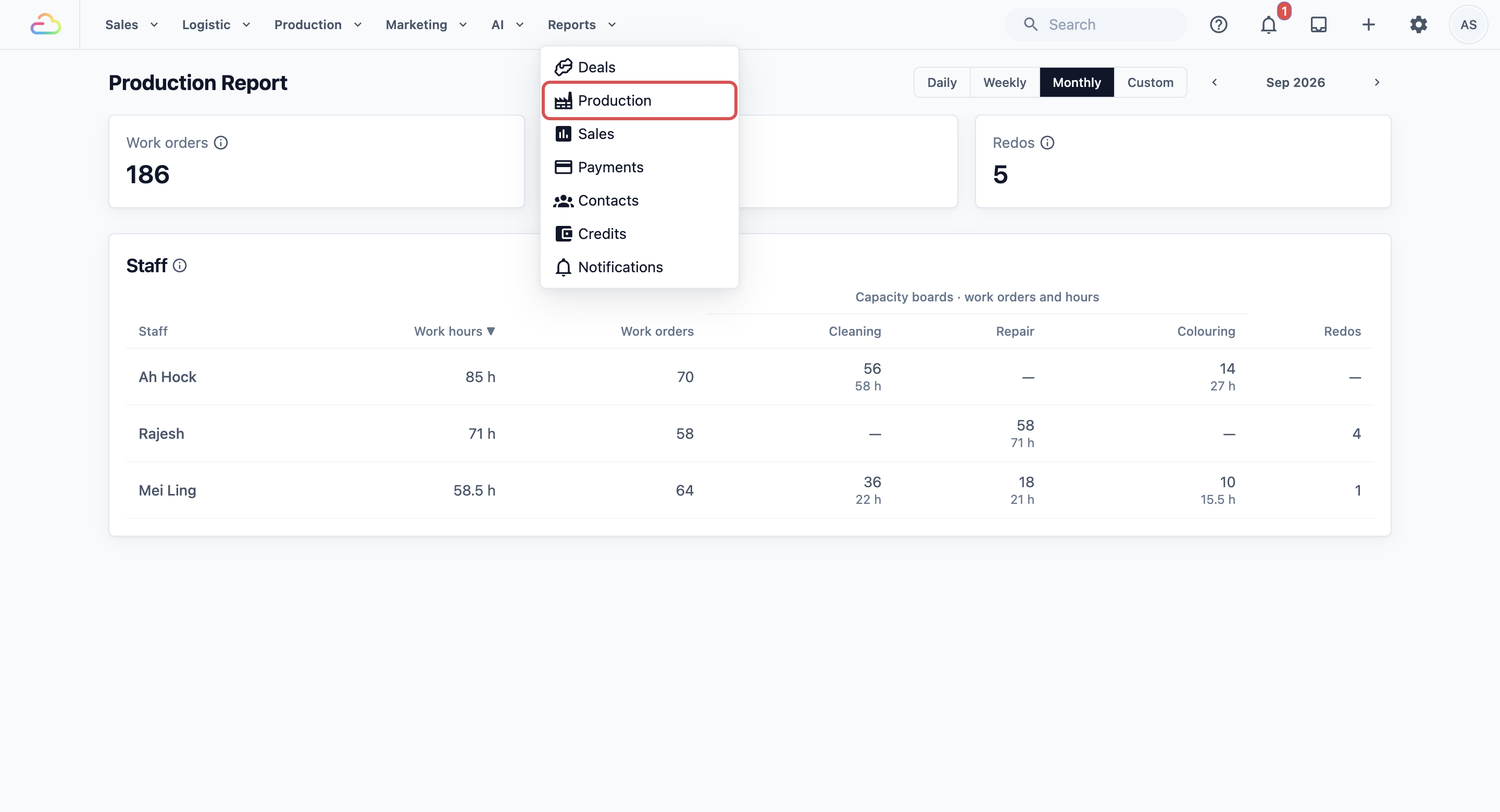Switch period to Weekly
This screenshot has height=812, width=1500.
pos(1005,83)
